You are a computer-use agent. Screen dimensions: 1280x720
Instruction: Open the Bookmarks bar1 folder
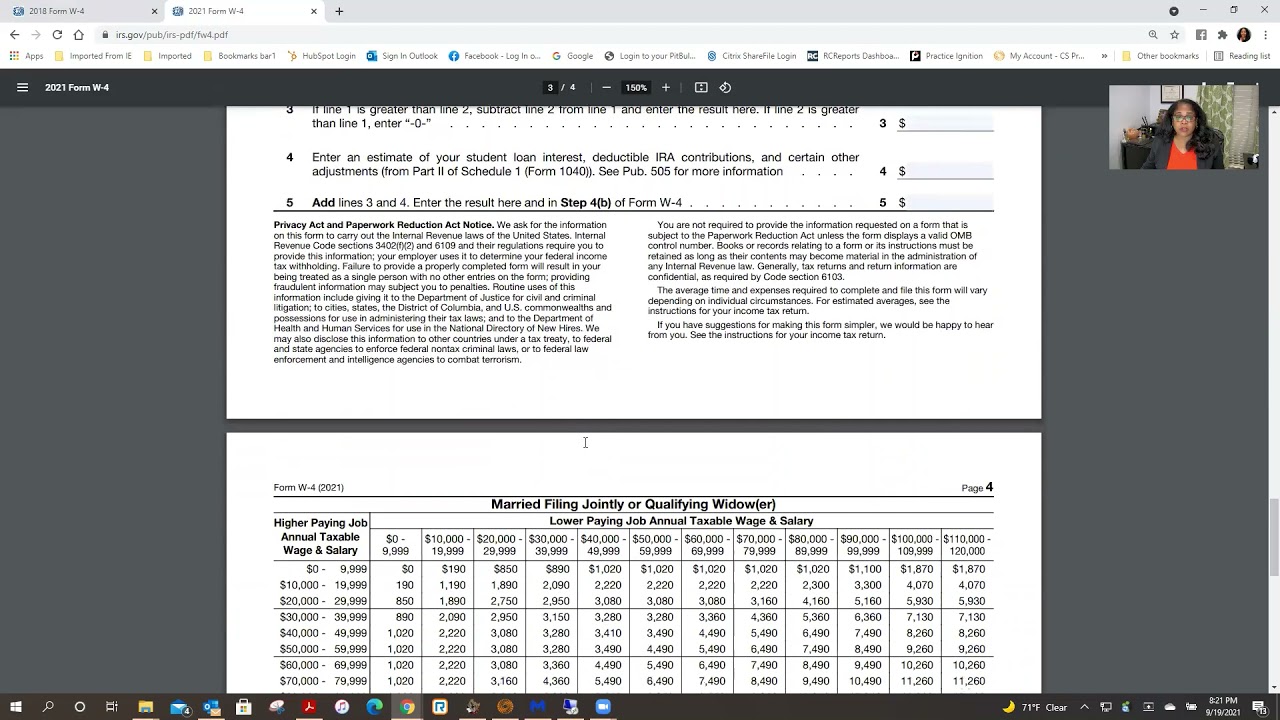coord(239,56)
